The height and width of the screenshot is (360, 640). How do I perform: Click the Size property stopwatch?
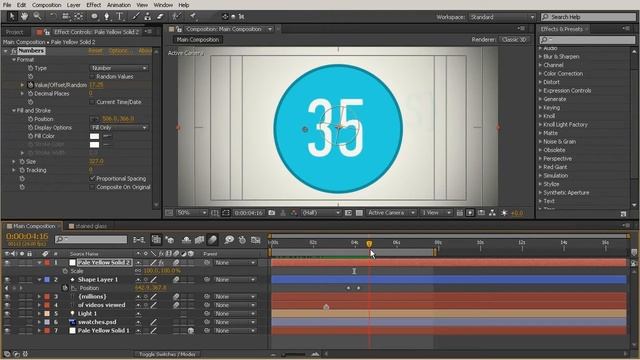22,162
